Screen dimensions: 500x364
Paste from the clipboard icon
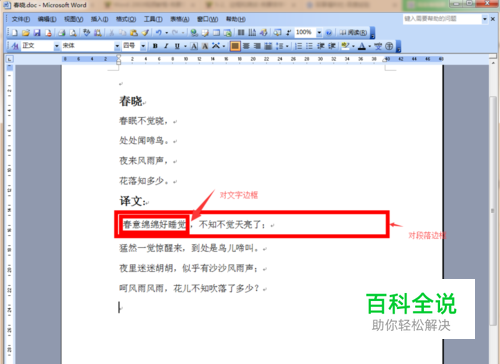coord(134,33)
